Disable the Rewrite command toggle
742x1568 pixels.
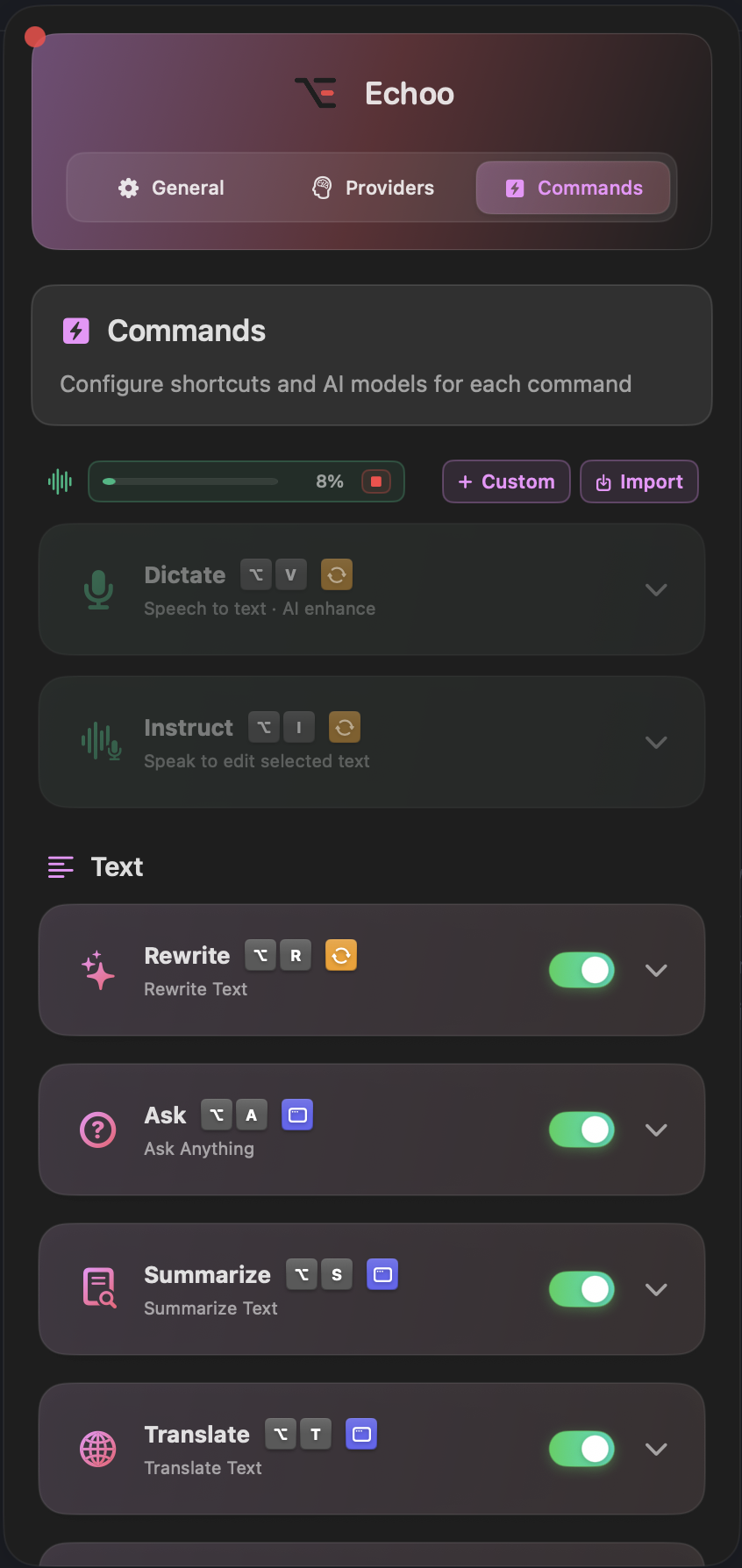tap(581, 970)
